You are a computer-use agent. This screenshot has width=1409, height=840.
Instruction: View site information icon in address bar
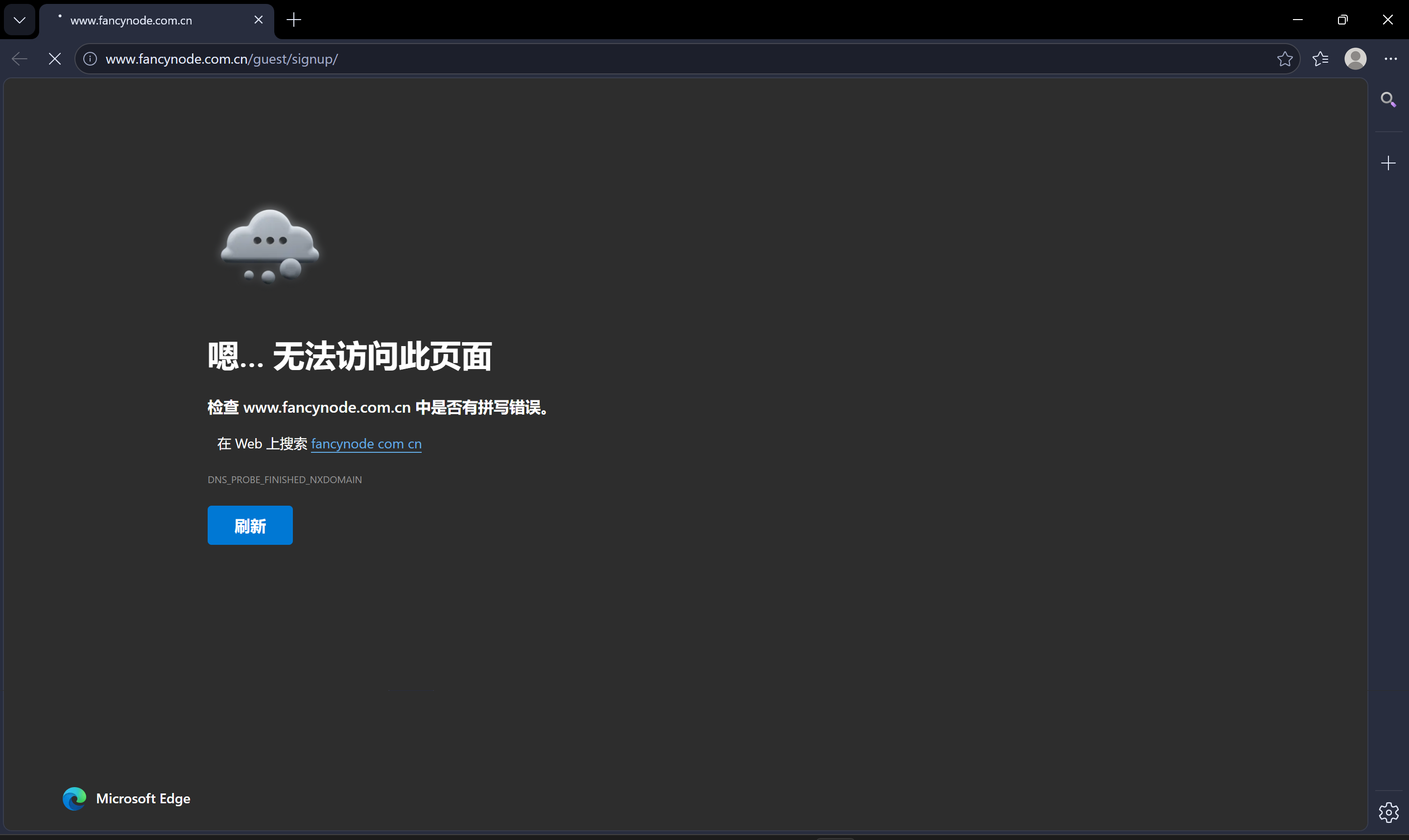(x=90, y=59)
